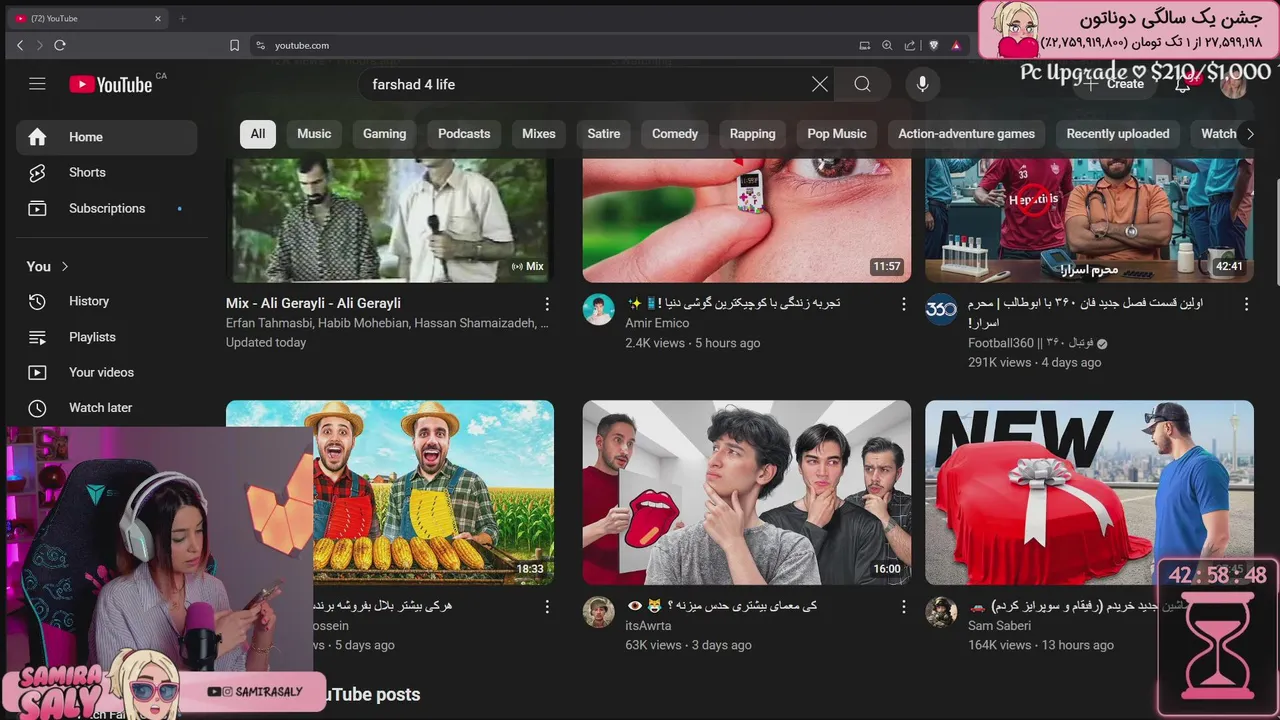Filter by the Comedy chip
Image resolution: width=1280 pixels, height=720 pixels.
[675, 133]
